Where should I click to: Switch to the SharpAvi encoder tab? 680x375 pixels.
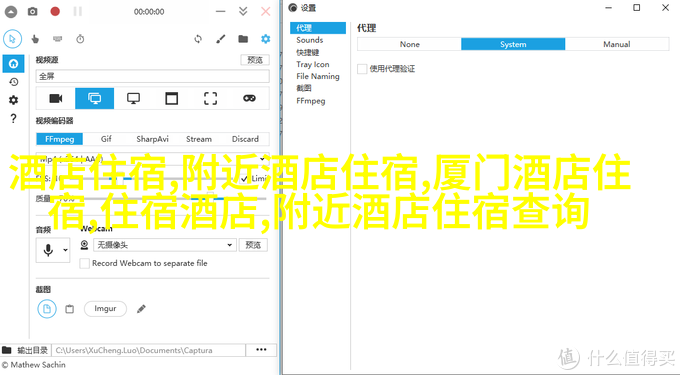152,139
